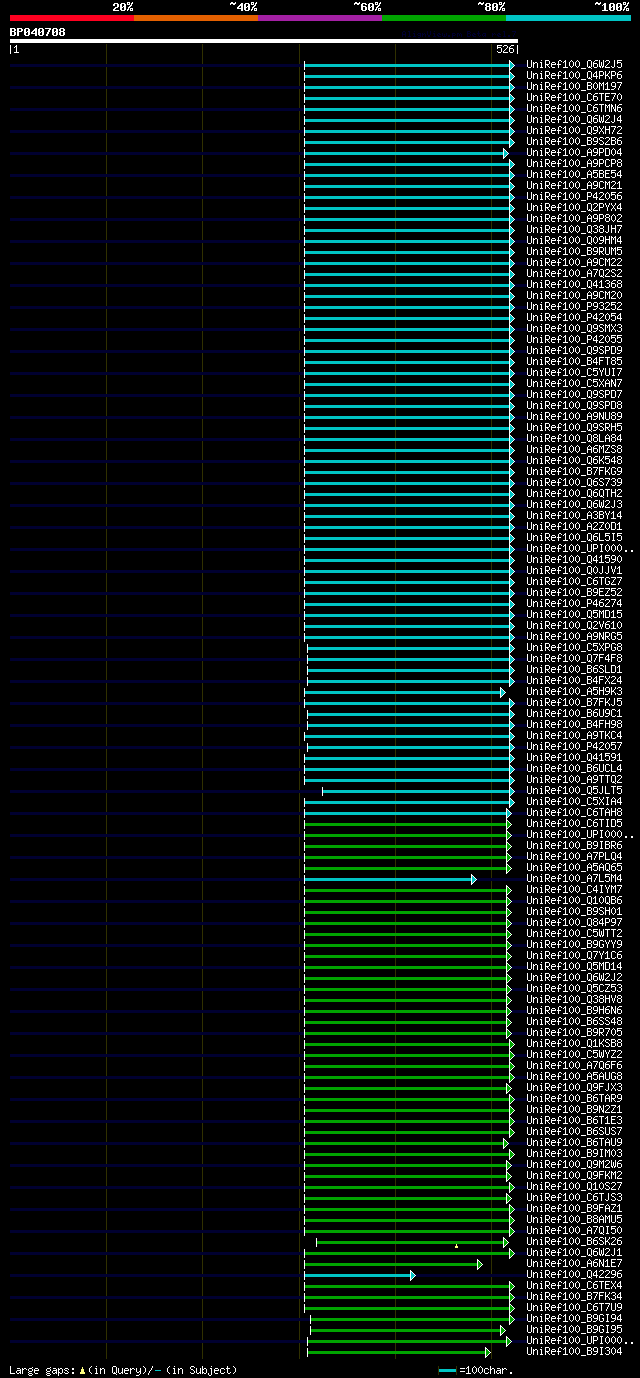Select the UniRef100_A9NU89 label

(x=575, y=416)
